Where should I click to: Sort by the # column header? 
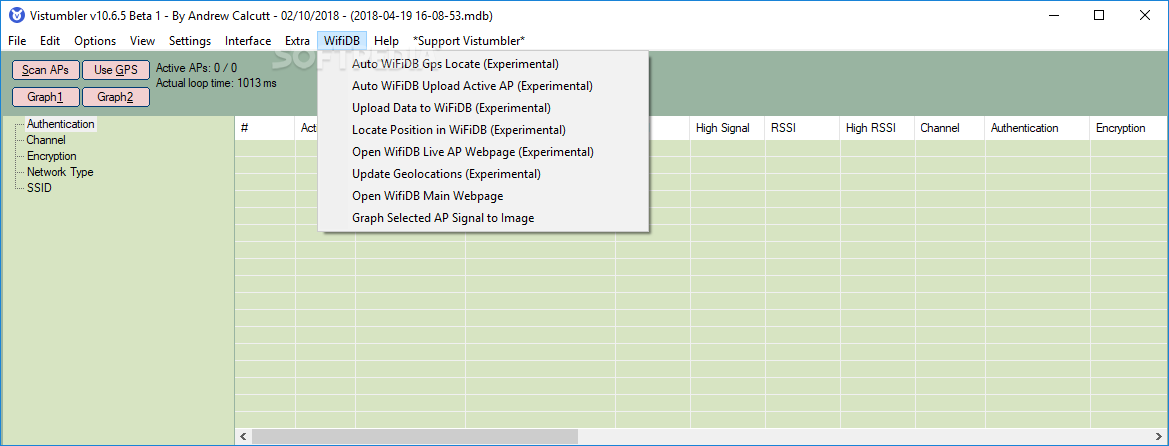click(265, 128)
